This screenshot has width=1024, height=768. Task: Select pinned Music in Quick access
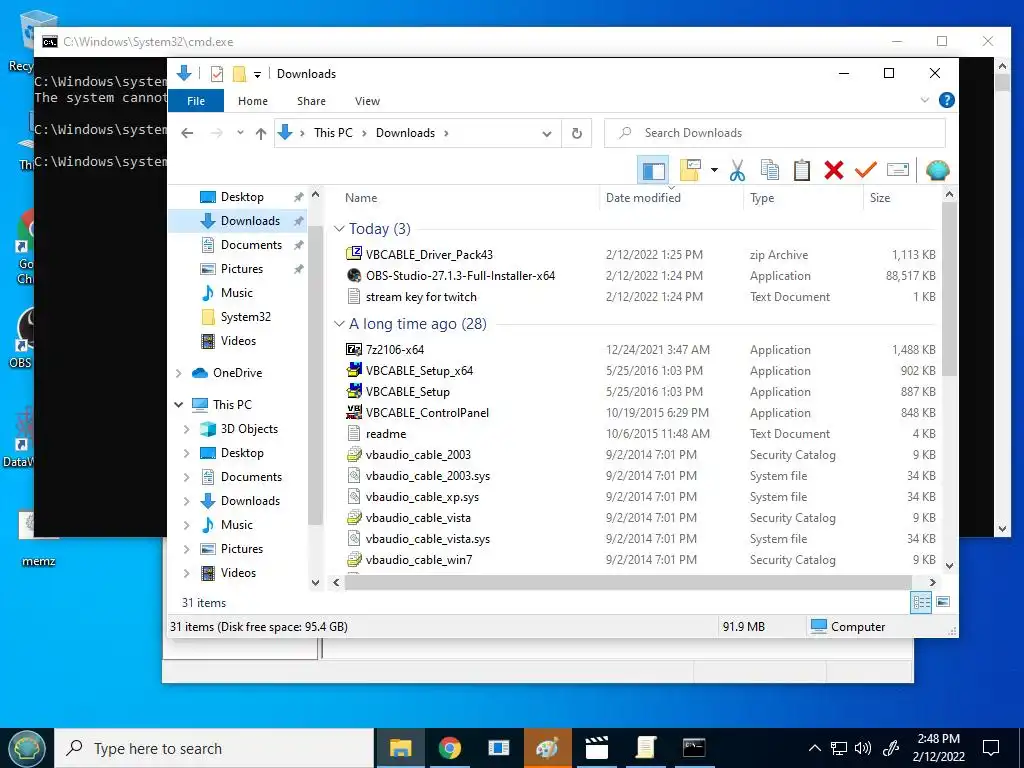236,293
